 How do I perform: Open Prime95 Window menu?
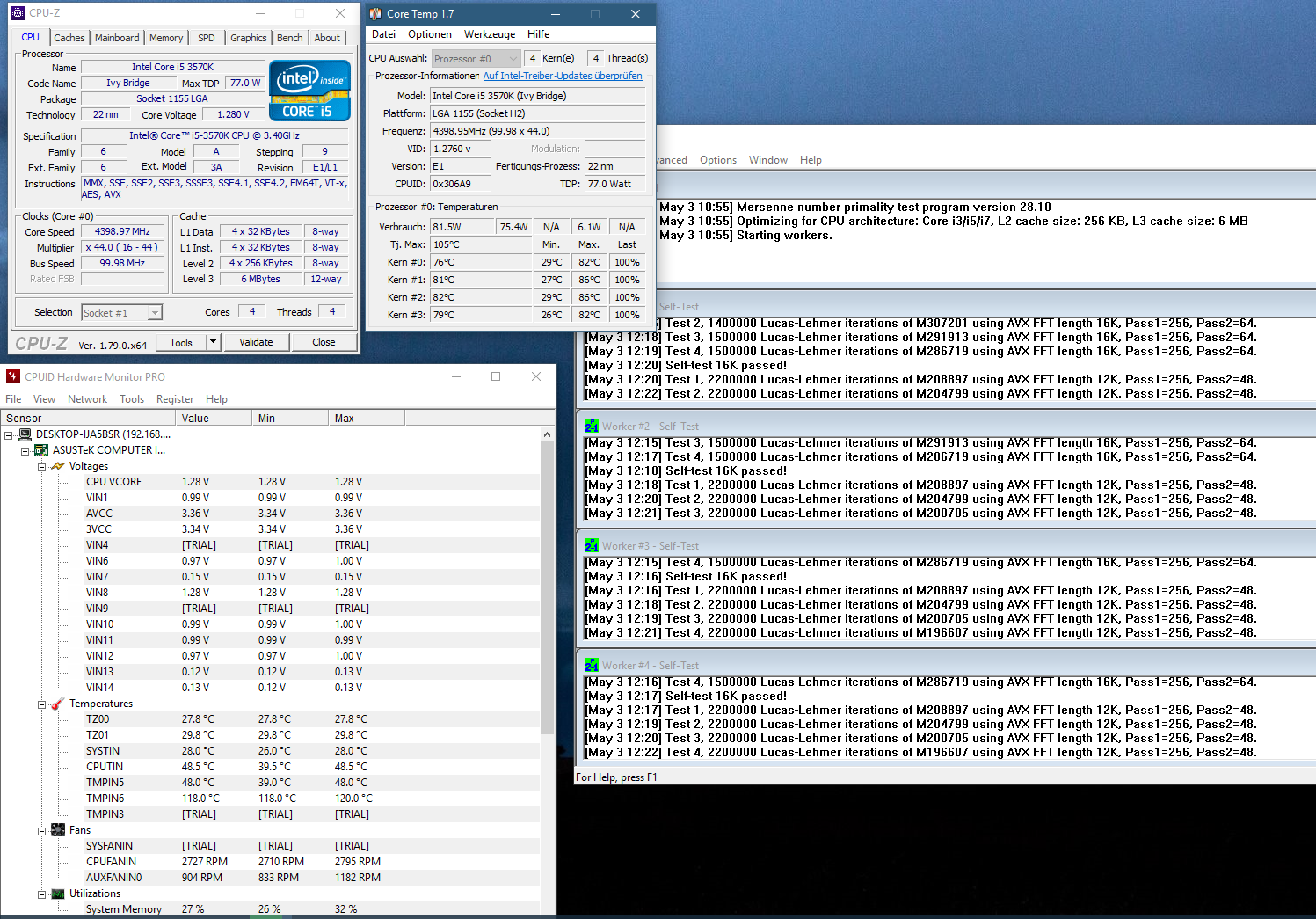click(768, 160)
